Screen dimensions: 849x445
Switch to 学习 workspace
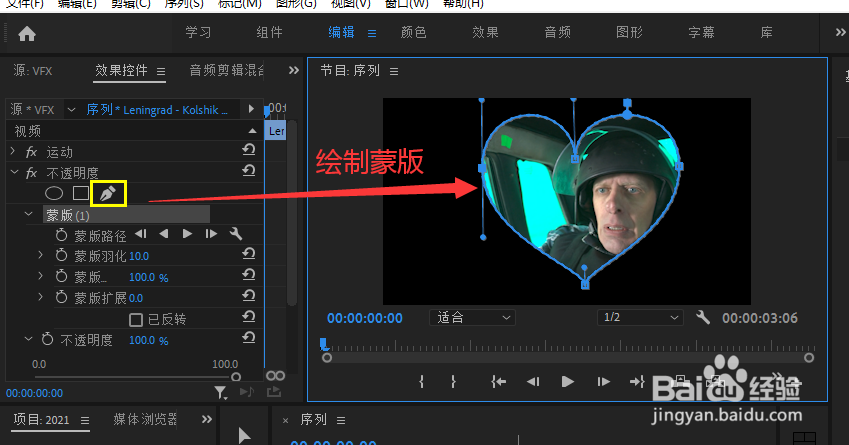click(x=198, y=32)
